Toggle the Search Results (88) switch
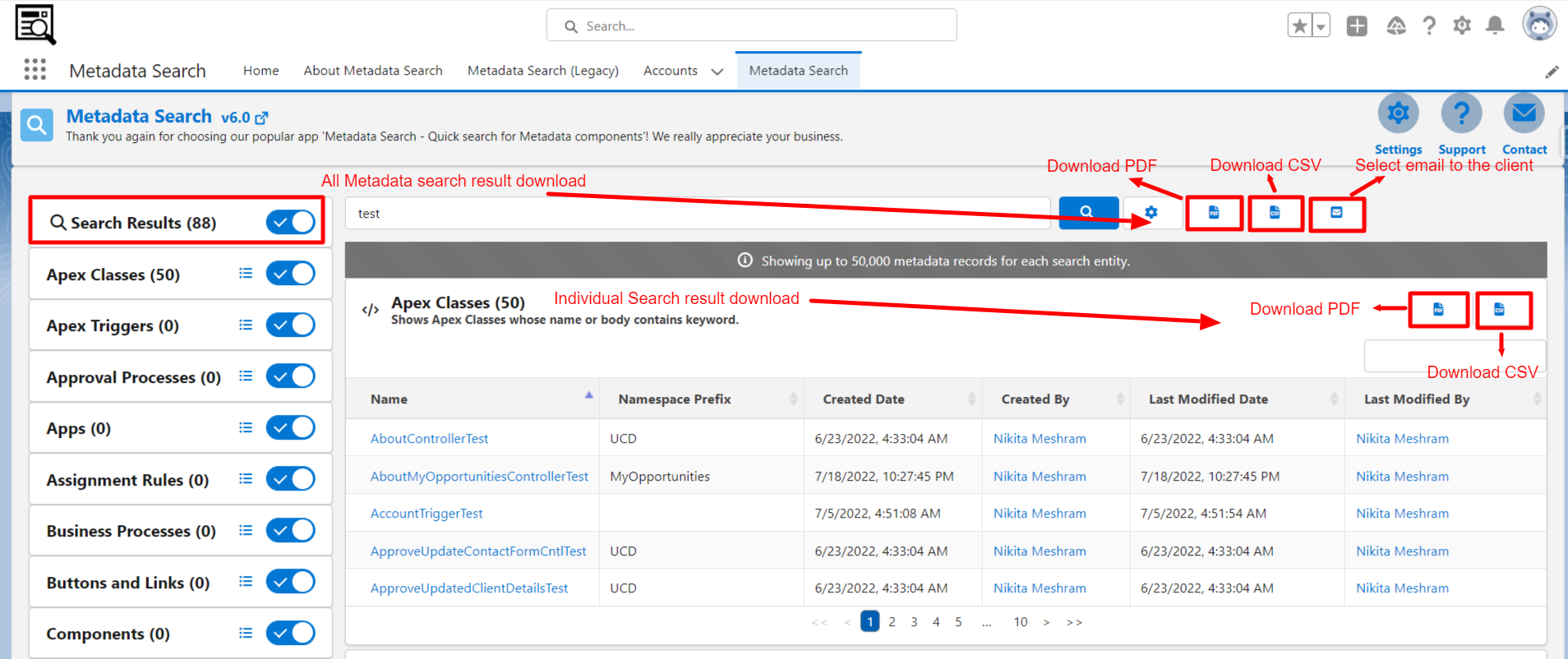This screenshot has width=1568, height=659. 291,222
